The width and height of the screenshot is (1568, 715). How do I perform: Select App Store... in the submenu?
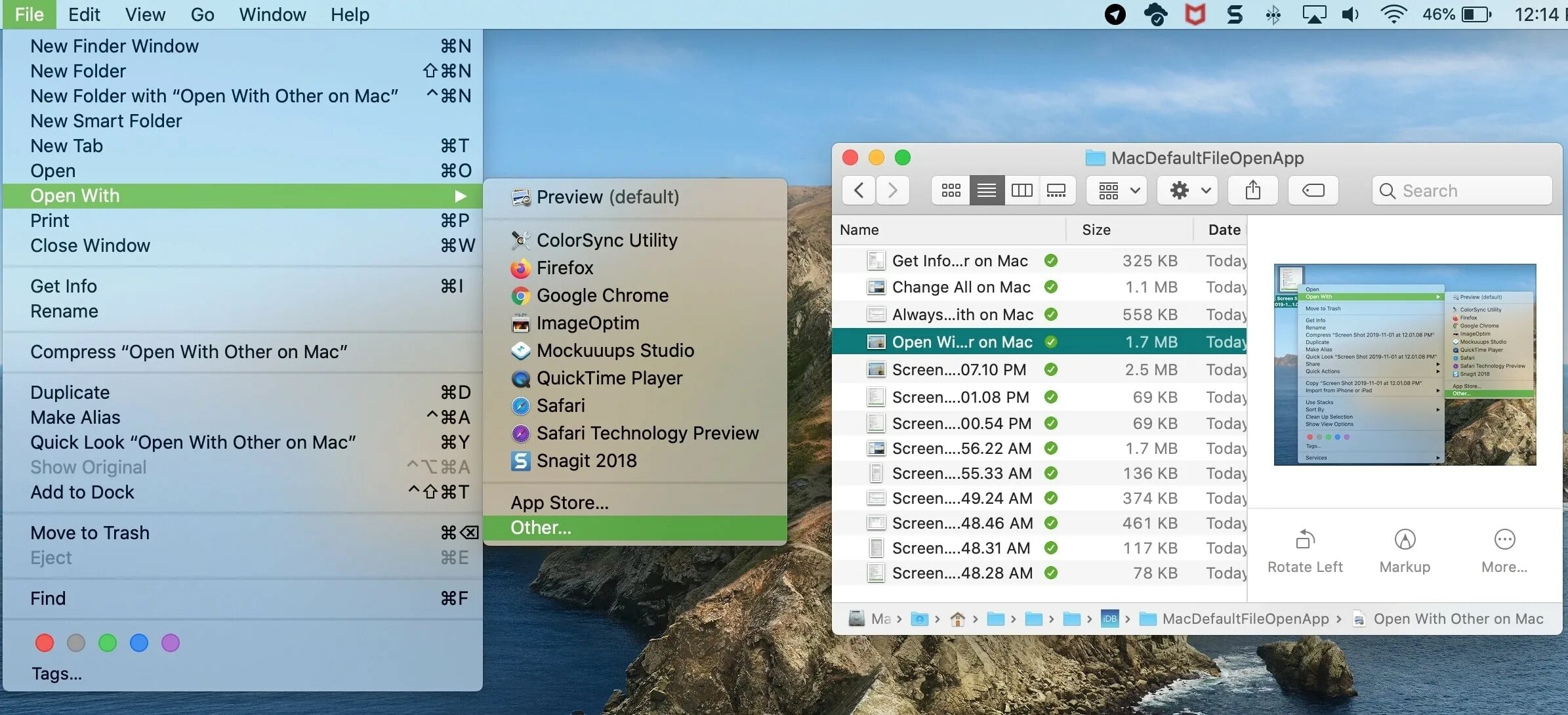635,502
